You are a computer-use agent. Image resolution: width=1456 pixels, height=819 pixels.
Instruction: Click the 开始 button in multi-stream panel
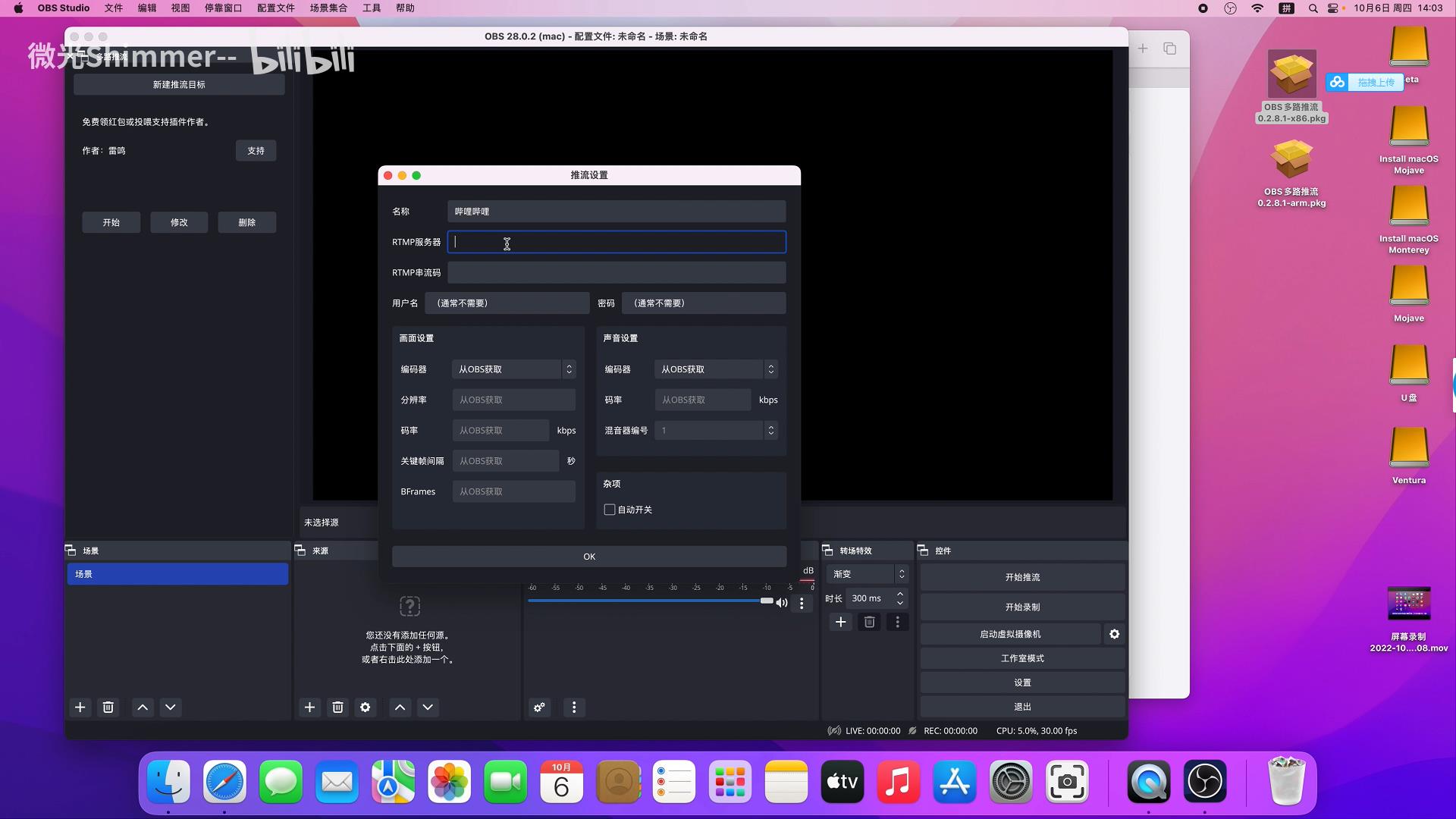[x=111, y=222]
